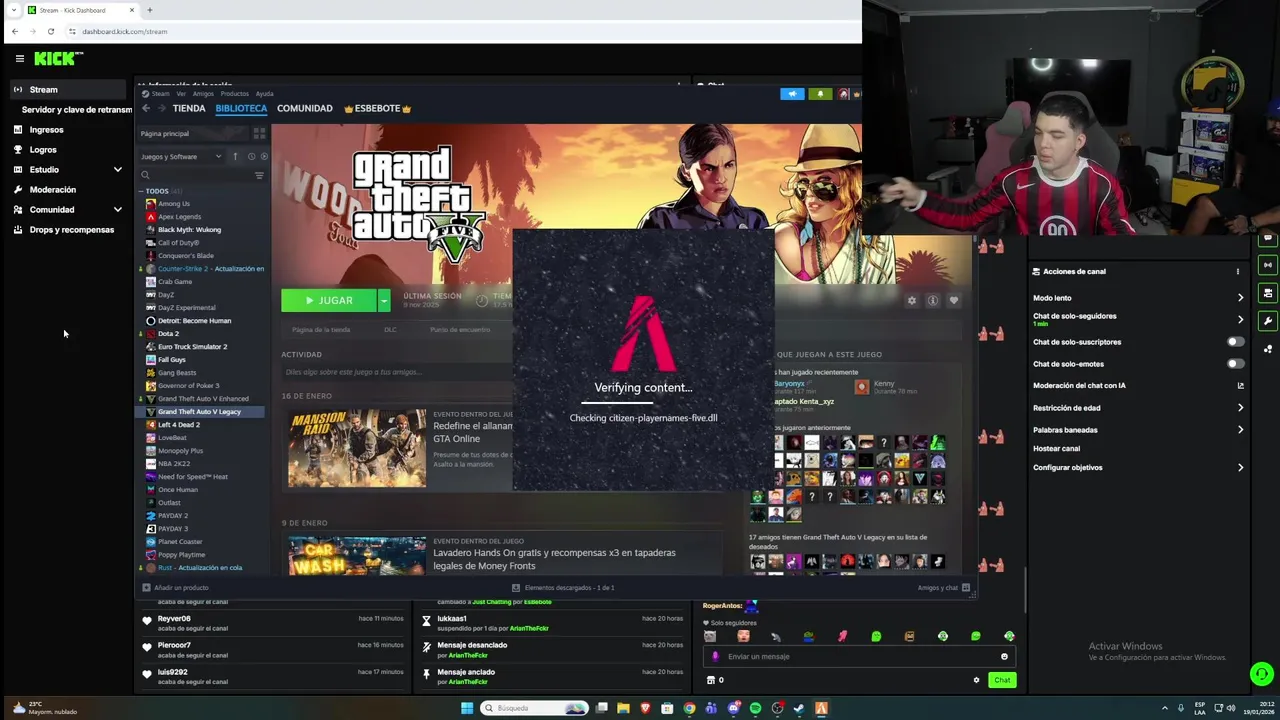The image size is (1280, 720).
Task: Open Acciones de canal three-dot menu
Action: click(1237, 271)
